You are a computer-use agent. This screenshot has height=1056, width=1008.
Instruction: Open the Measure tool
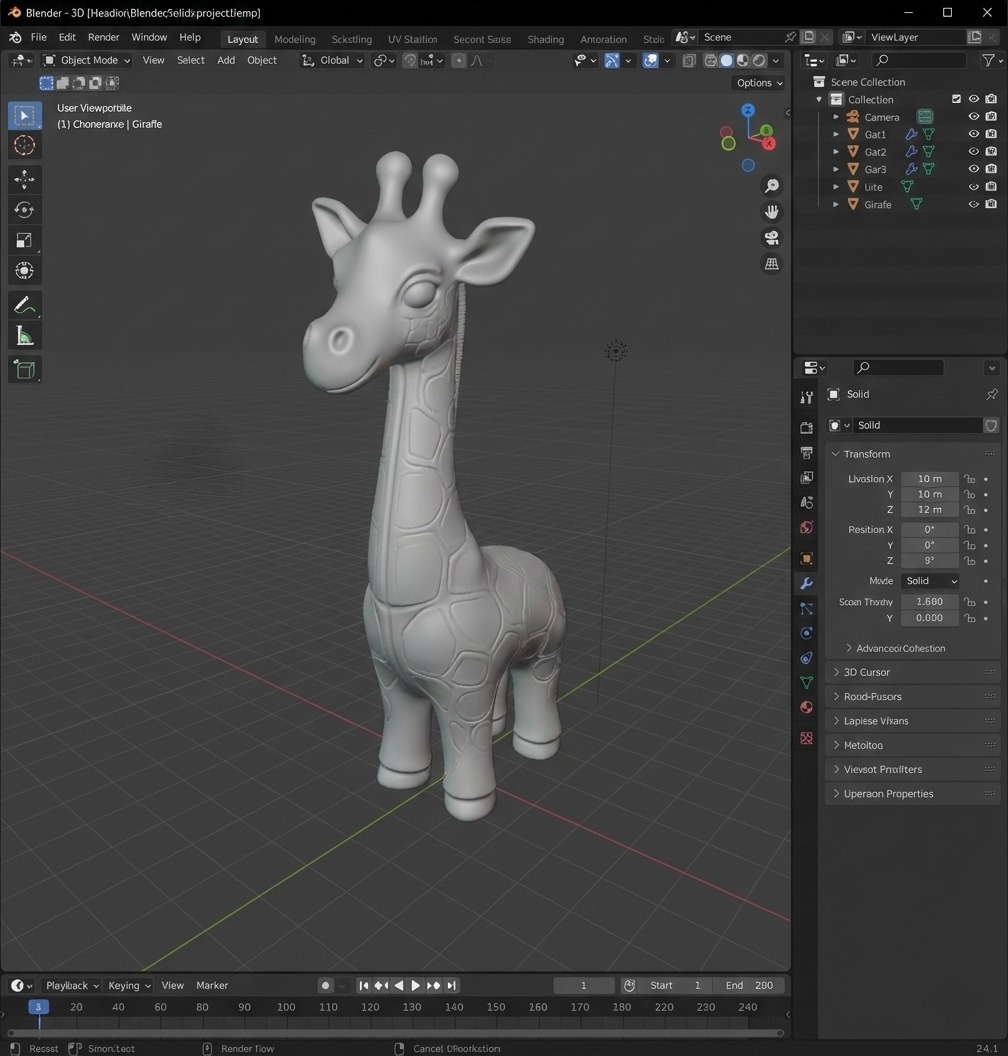(24, 335)
